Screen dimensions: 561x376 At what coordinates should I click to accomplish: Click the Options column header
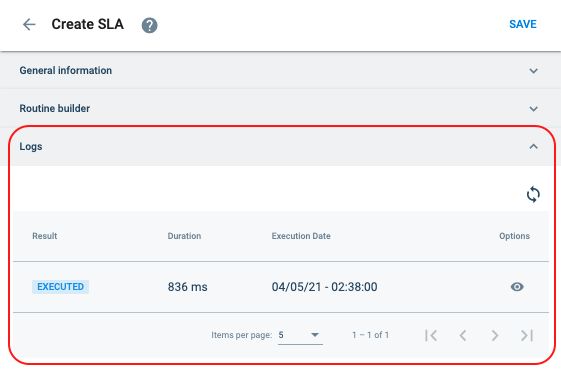tap(514, 236)
